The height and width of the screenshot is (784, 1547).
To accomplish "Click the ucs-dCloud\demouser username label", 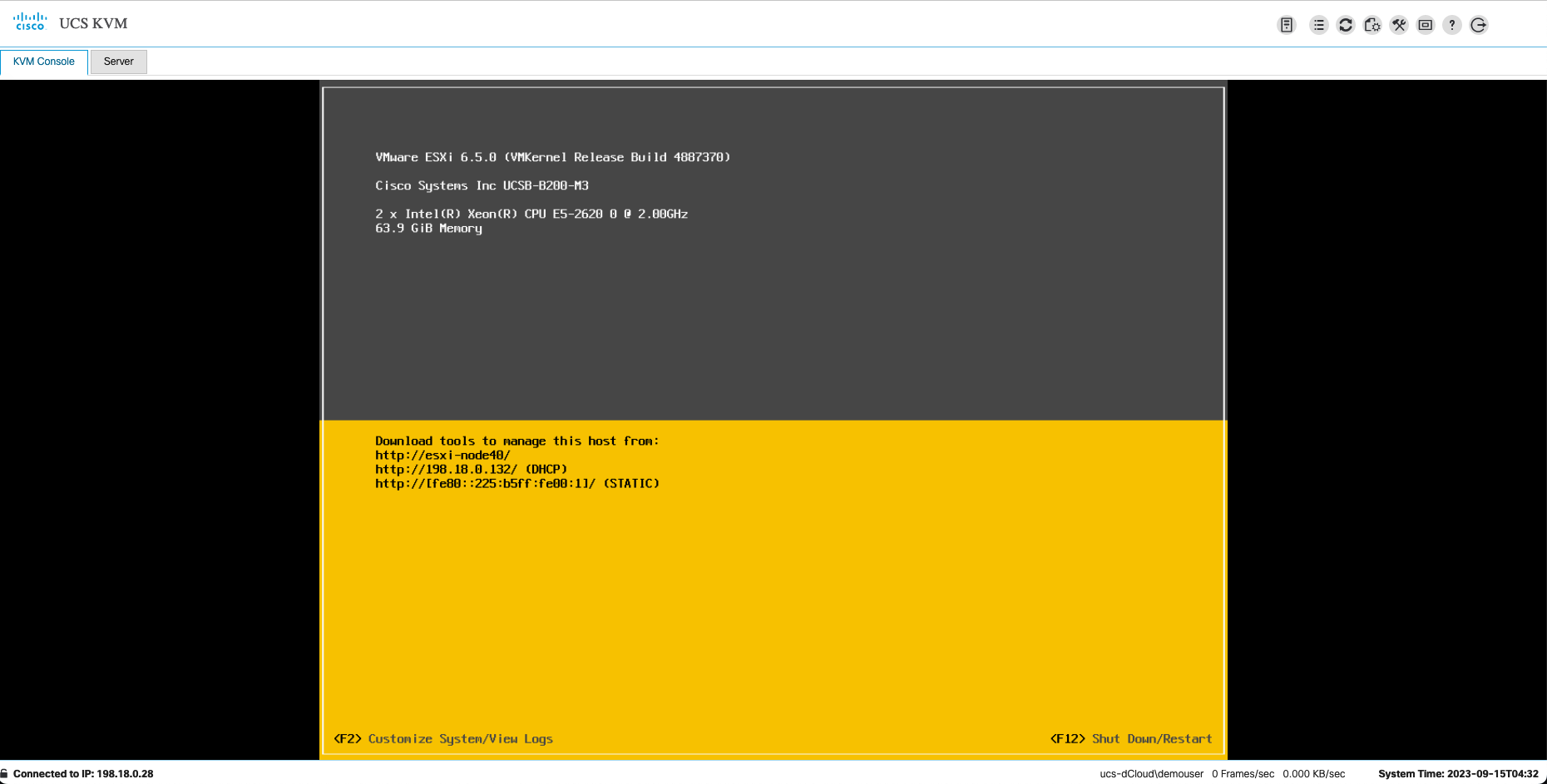I will tap(1151, 773).
